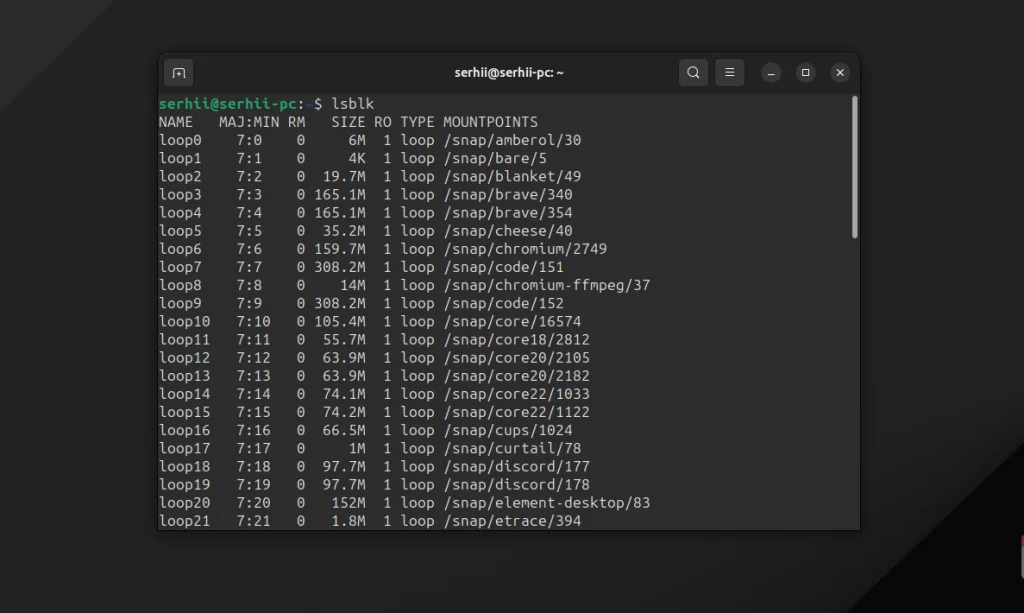
Task: Click the terminal vertical scrollbar thumb
Action: pos(854,166)
